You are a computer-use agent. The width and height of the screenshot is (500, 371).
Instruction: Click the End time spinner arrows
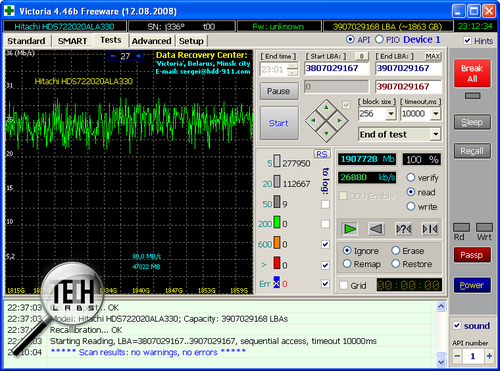coord(292,69)
